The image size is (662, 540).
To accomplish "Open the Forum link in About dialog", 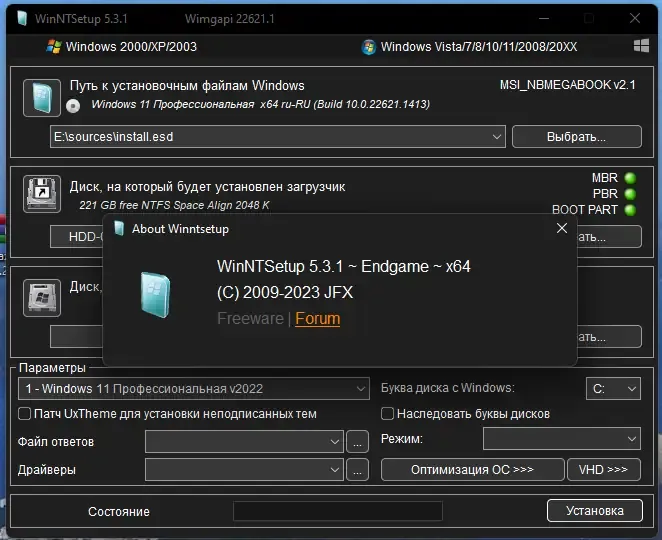I will coord(317,318).
